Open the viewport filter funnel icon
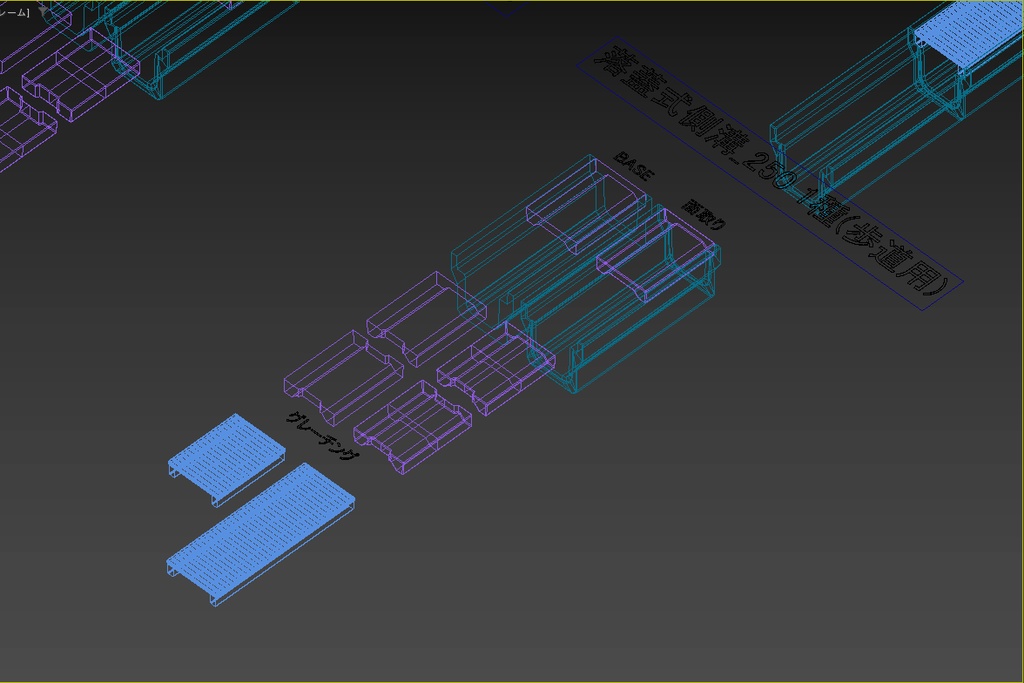 [42, 12]
